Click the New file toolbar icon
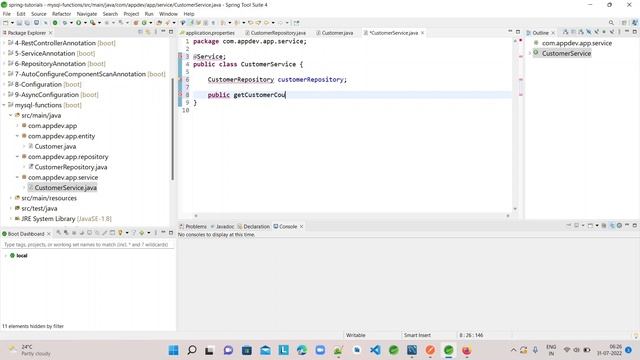The height and width of the screenshot is (360, 640). (x=6, y=23)
